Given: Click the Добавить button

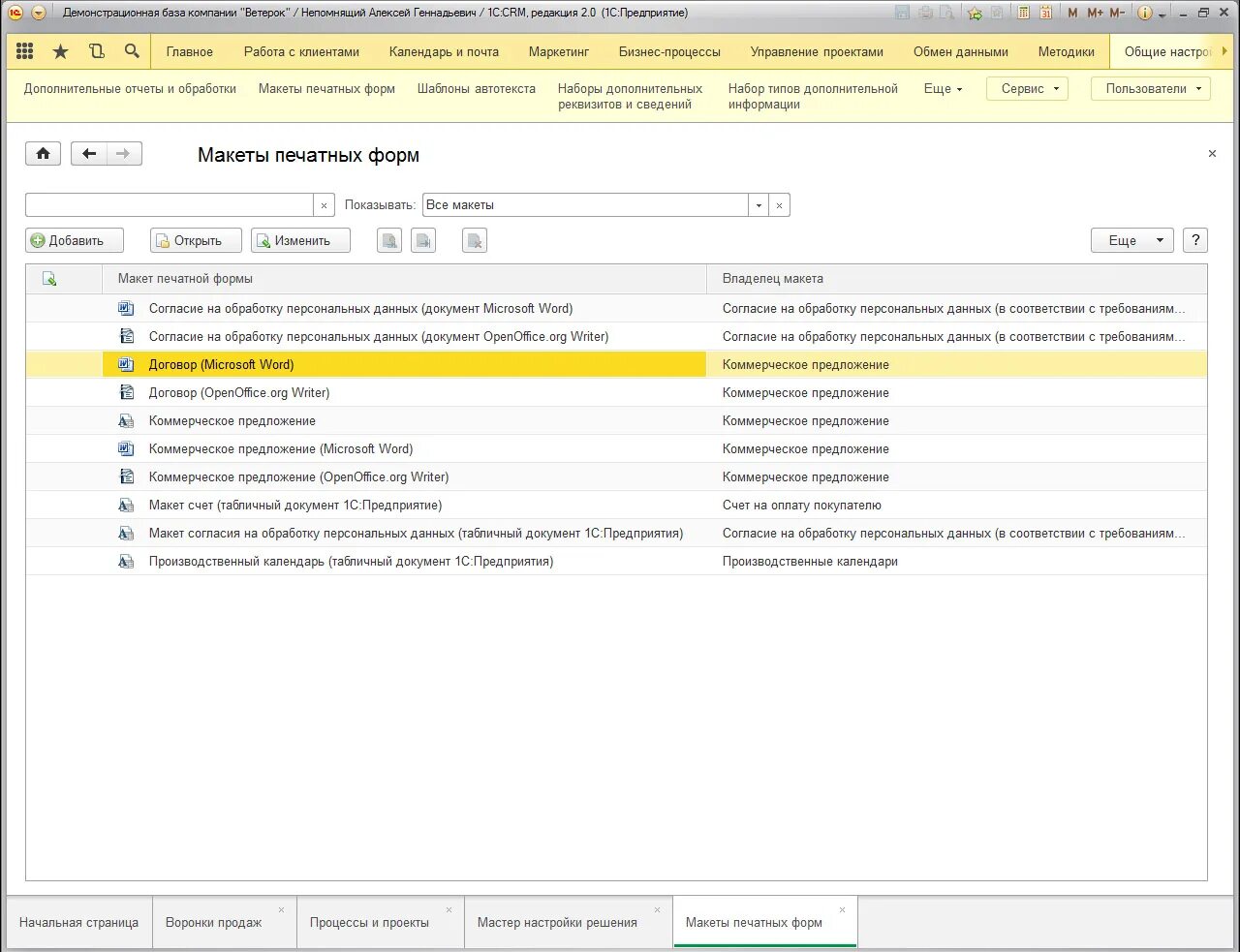Looking at the screenshot, I should pyautogui.click(x=75, y=240).
